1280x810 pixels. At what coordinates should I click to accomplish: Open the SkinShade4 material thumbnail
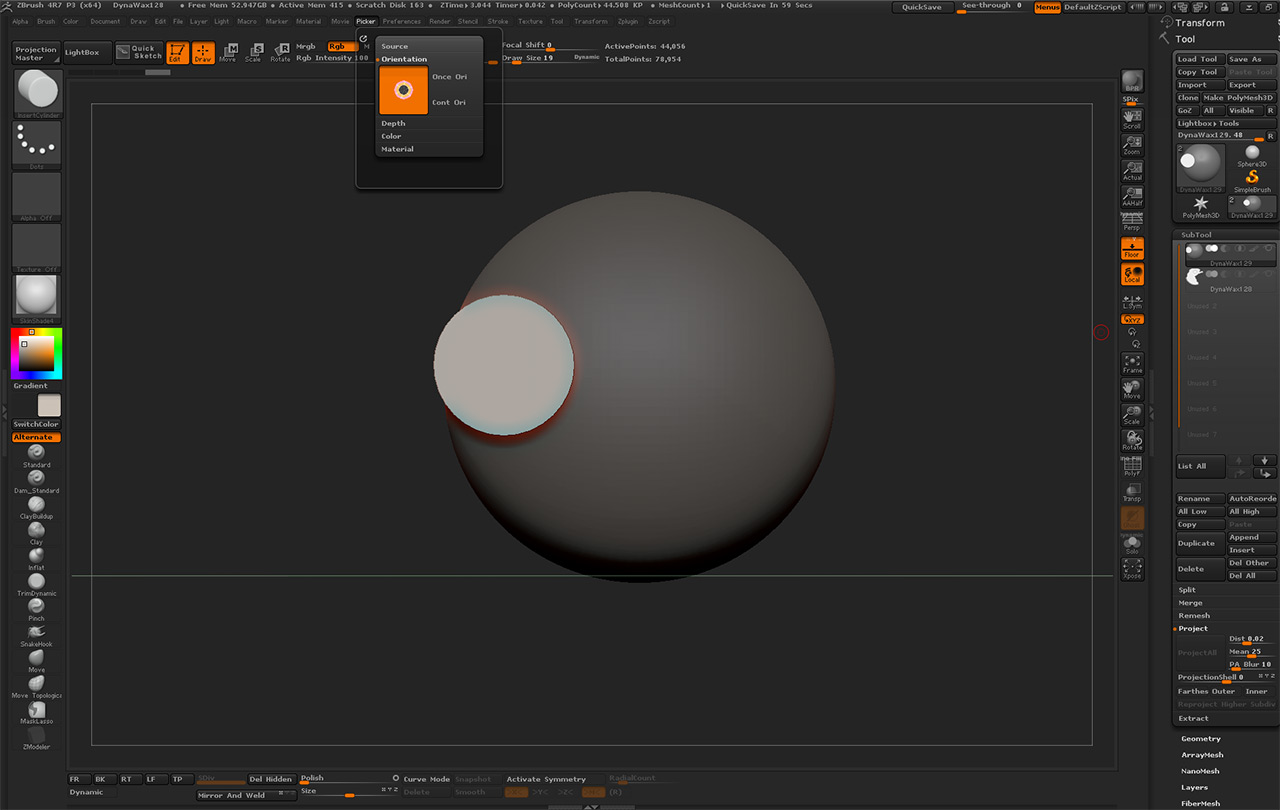(37, 298)
